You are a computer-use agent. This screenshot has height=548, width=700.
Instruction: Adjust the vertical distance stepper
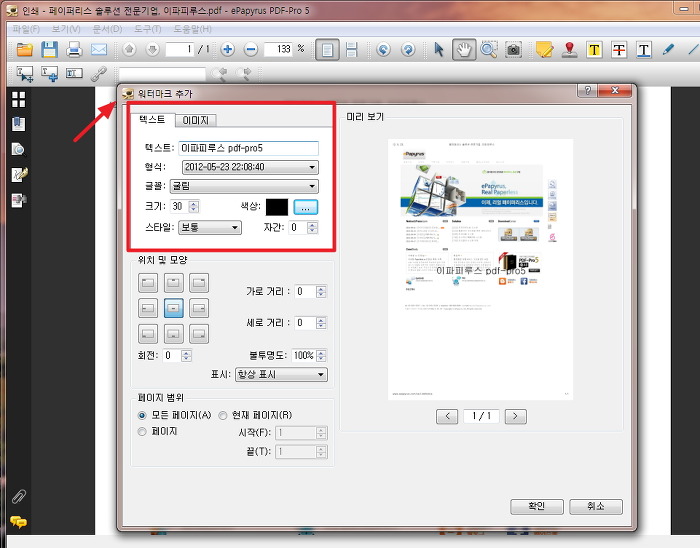point(321,323)
